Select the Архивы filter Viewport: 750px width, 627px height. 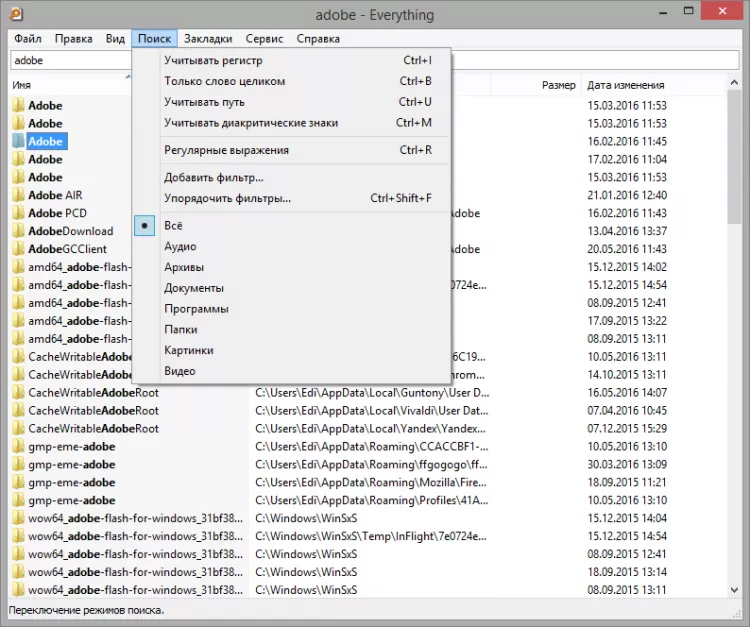tap(292, 267)
